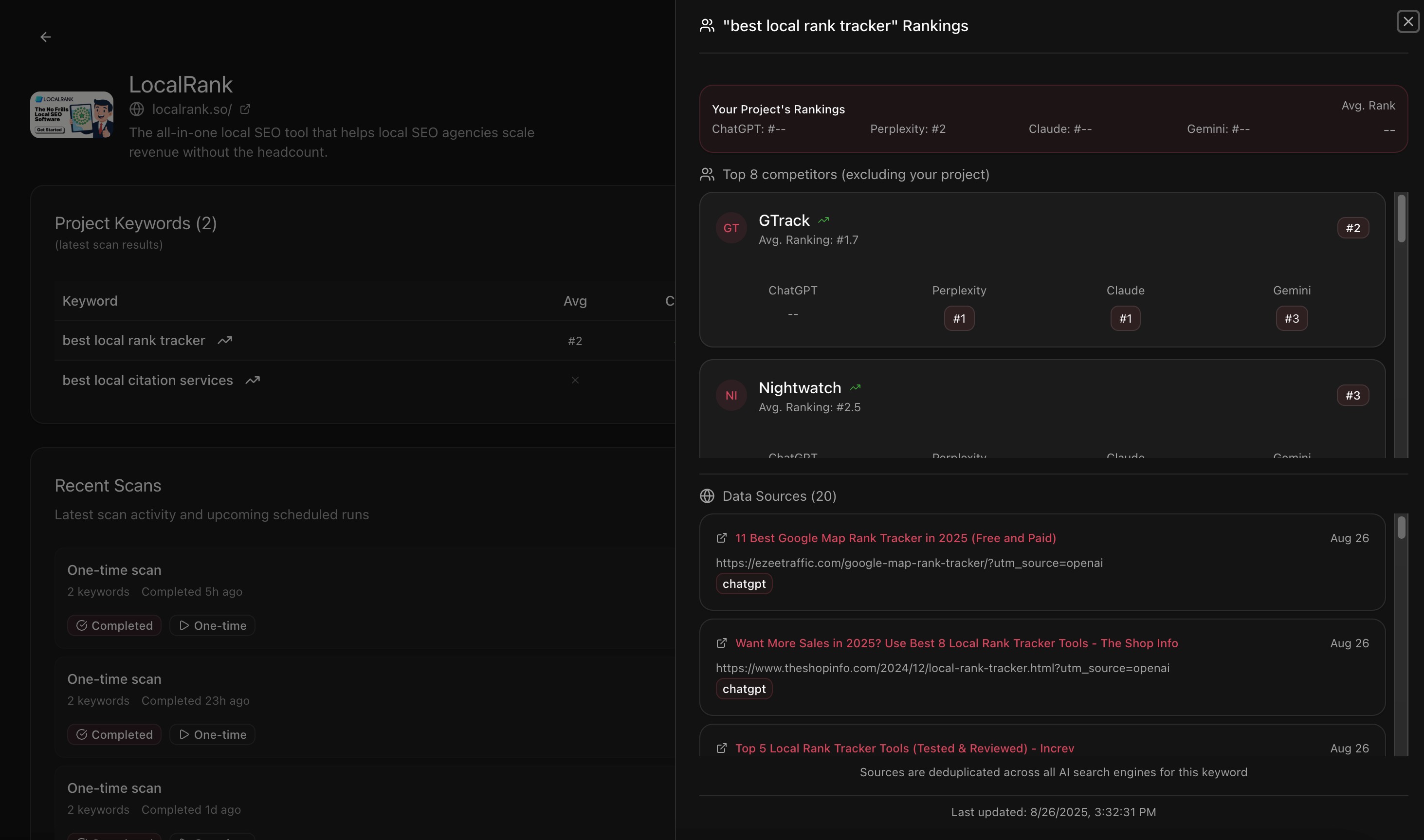Image resolution: width=1424 pixels, height=840 pixels.
Task: Click the Nightwatch green trending arrow icon
Action: [x=855, y=388]
